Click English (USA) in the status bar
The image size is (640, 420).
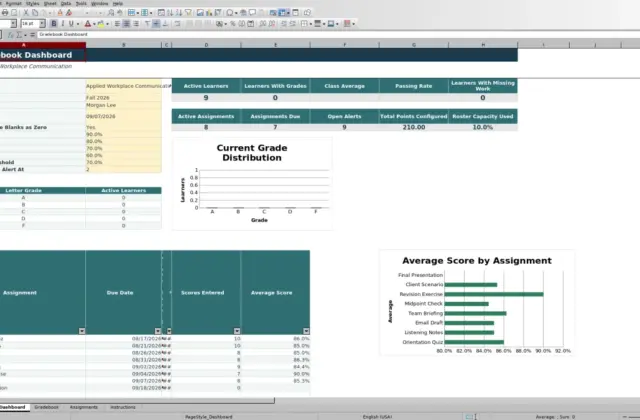pos(377,417)
